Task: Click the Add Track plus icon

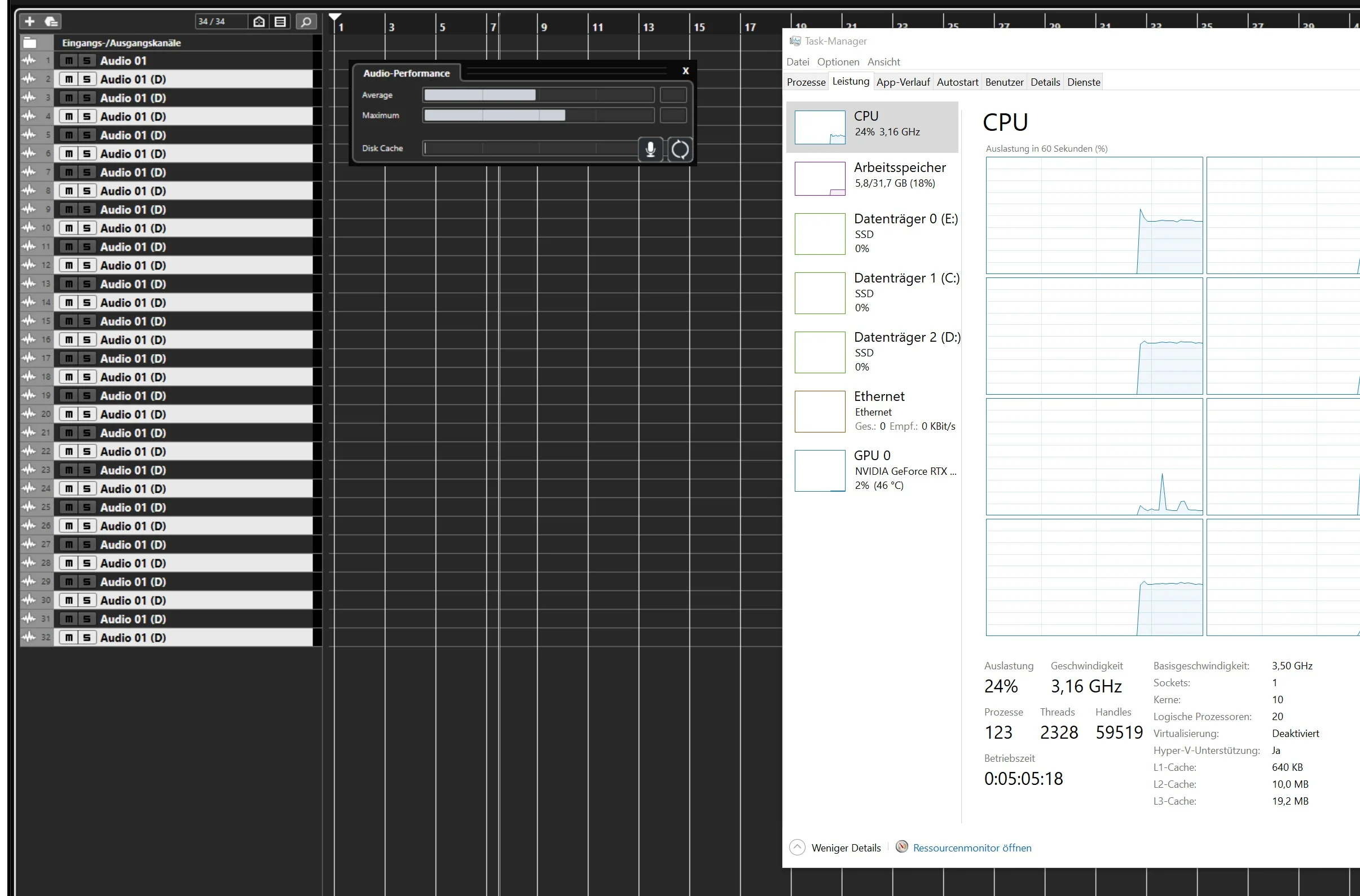Action: click(x=30, y=21)
